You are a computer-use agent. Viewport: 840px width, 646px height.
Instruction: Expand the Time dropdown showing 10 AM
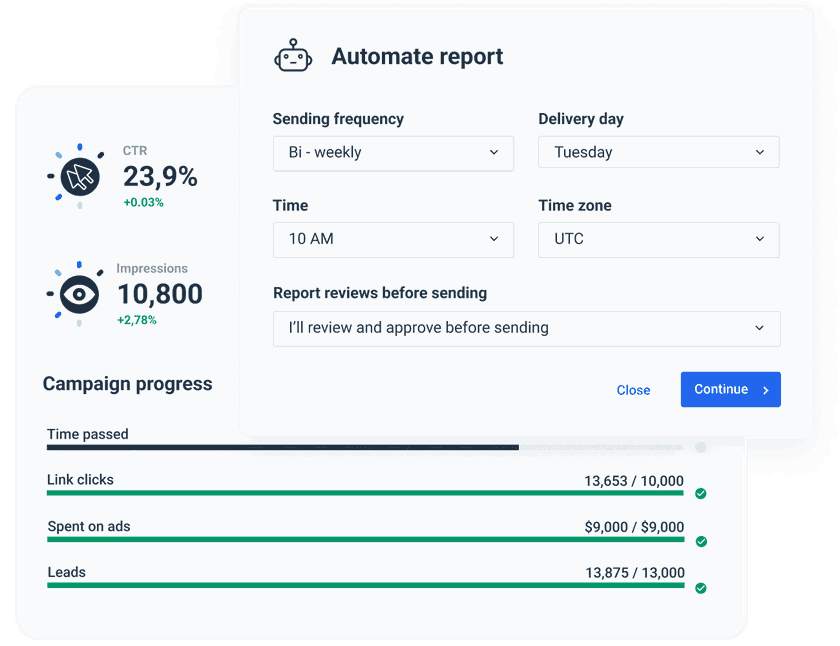click(393, 240)
